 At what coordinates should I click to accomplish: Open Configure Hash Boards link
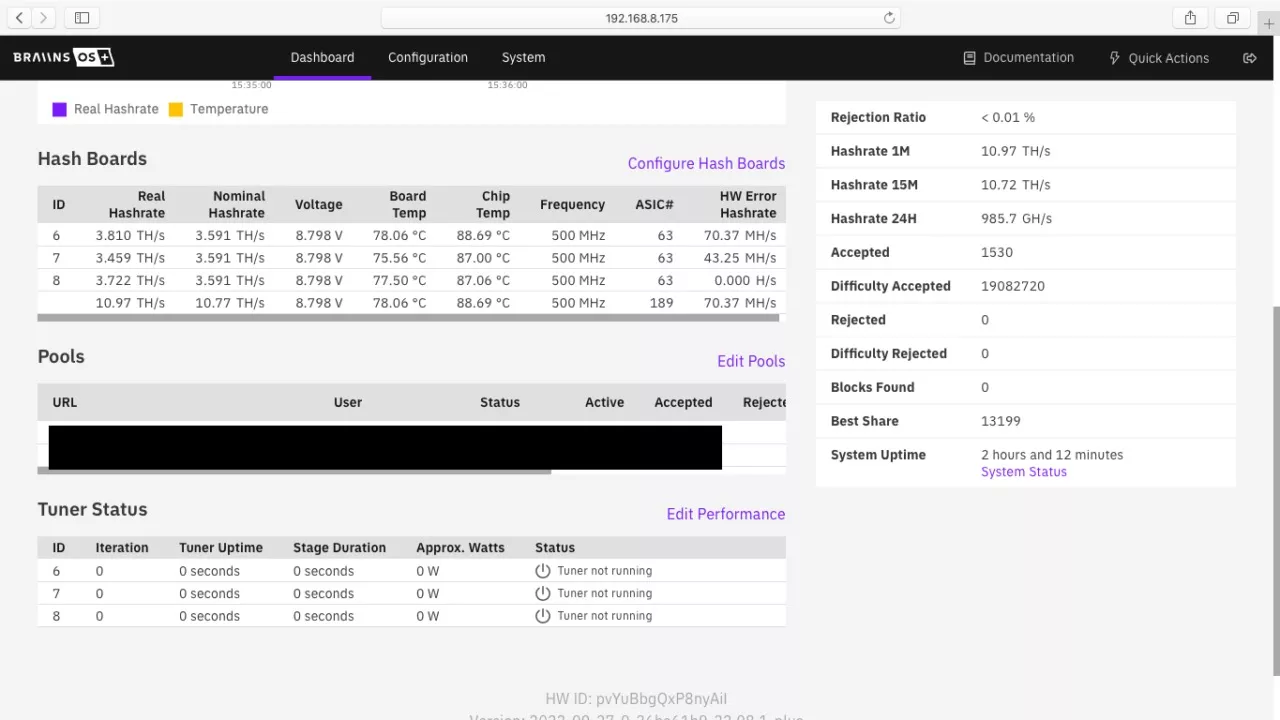706,163
